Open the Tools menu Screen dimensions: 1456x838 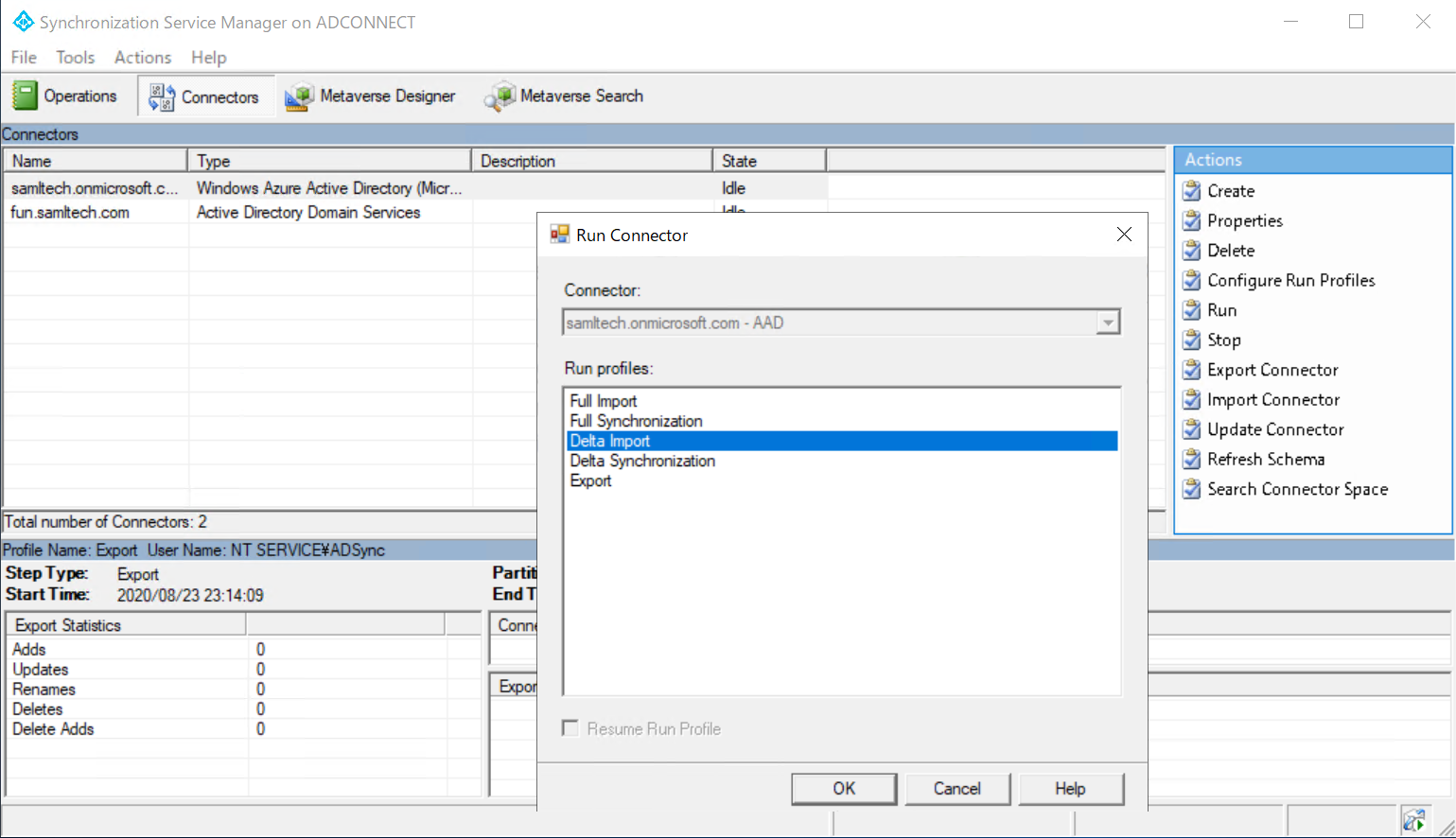[75, 58]
